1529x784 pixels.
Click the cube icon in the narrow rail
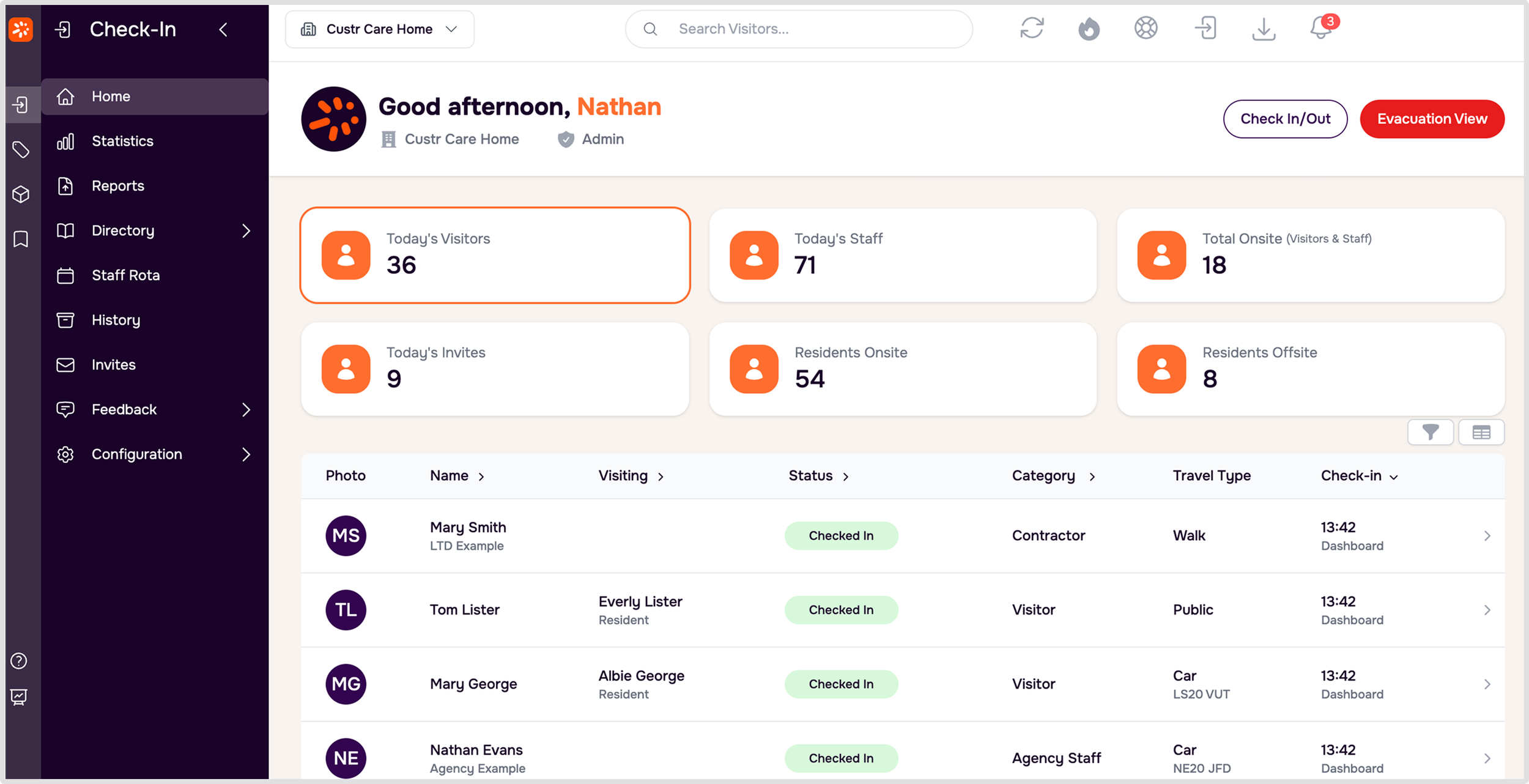(x=21, y=194)
